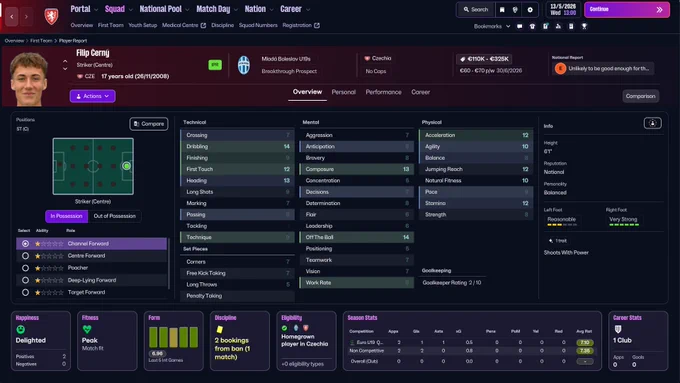Viewport: 680px width, 383px height.
Task: Select the Target Forward role radio
Action: point(25,292)
